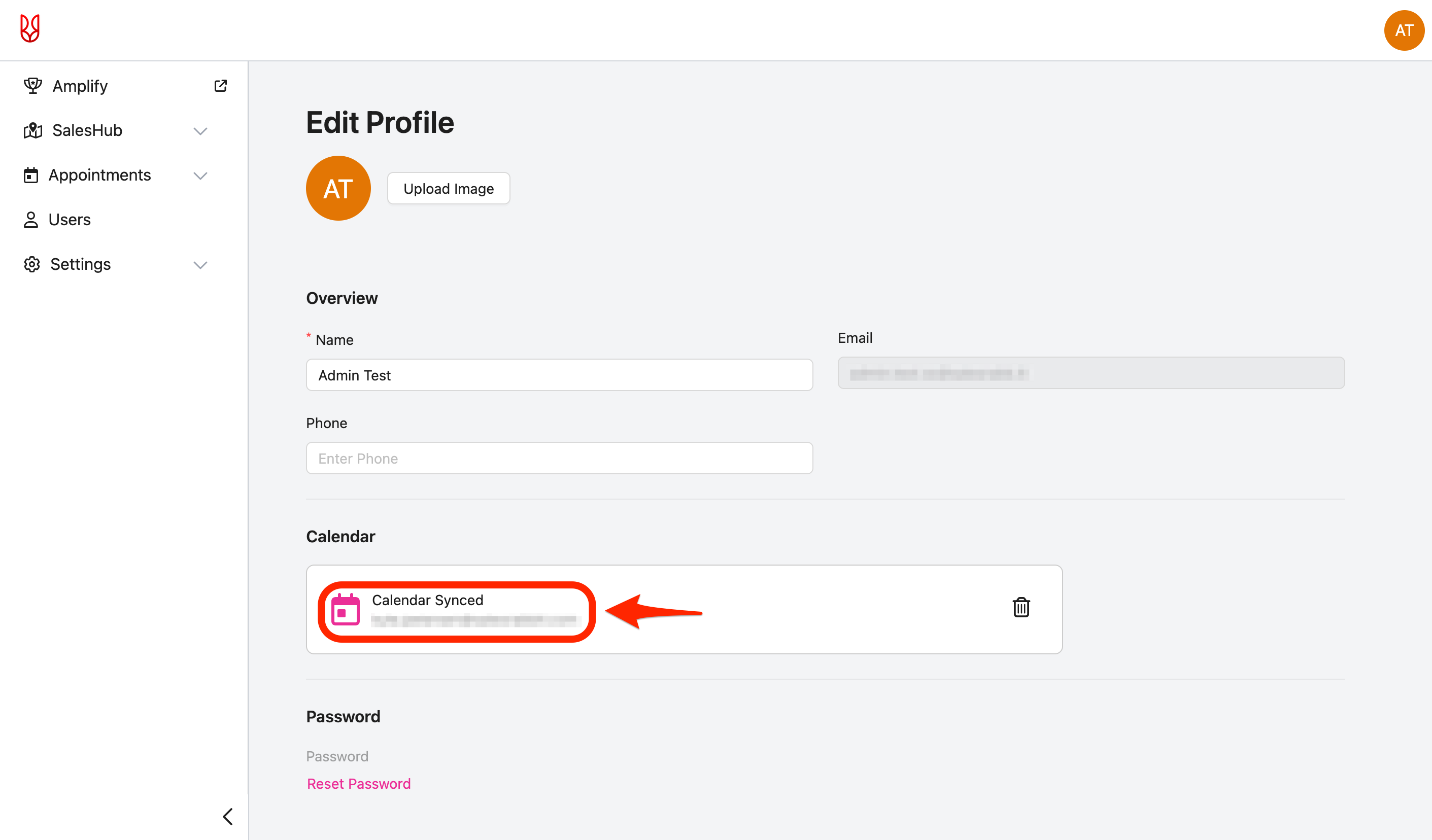Click the Settings gear icon
This screenshot has height=840, width=1432.
point(32,264)
